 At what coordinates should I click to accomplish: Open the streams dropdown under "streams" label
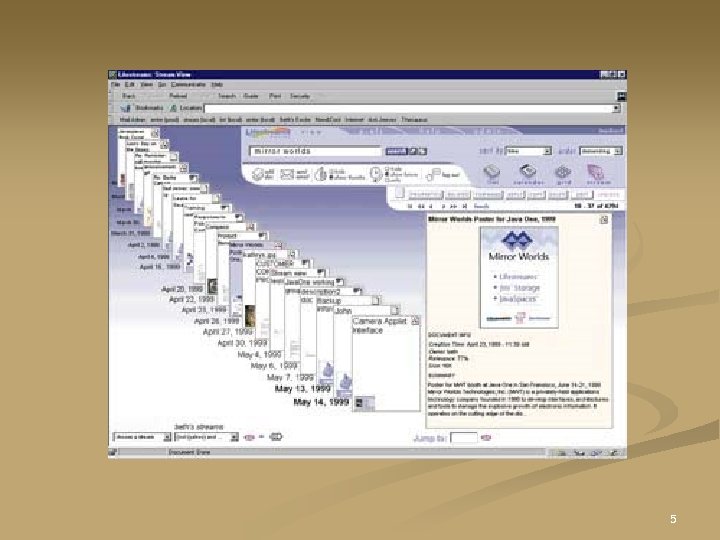(206, 437)
